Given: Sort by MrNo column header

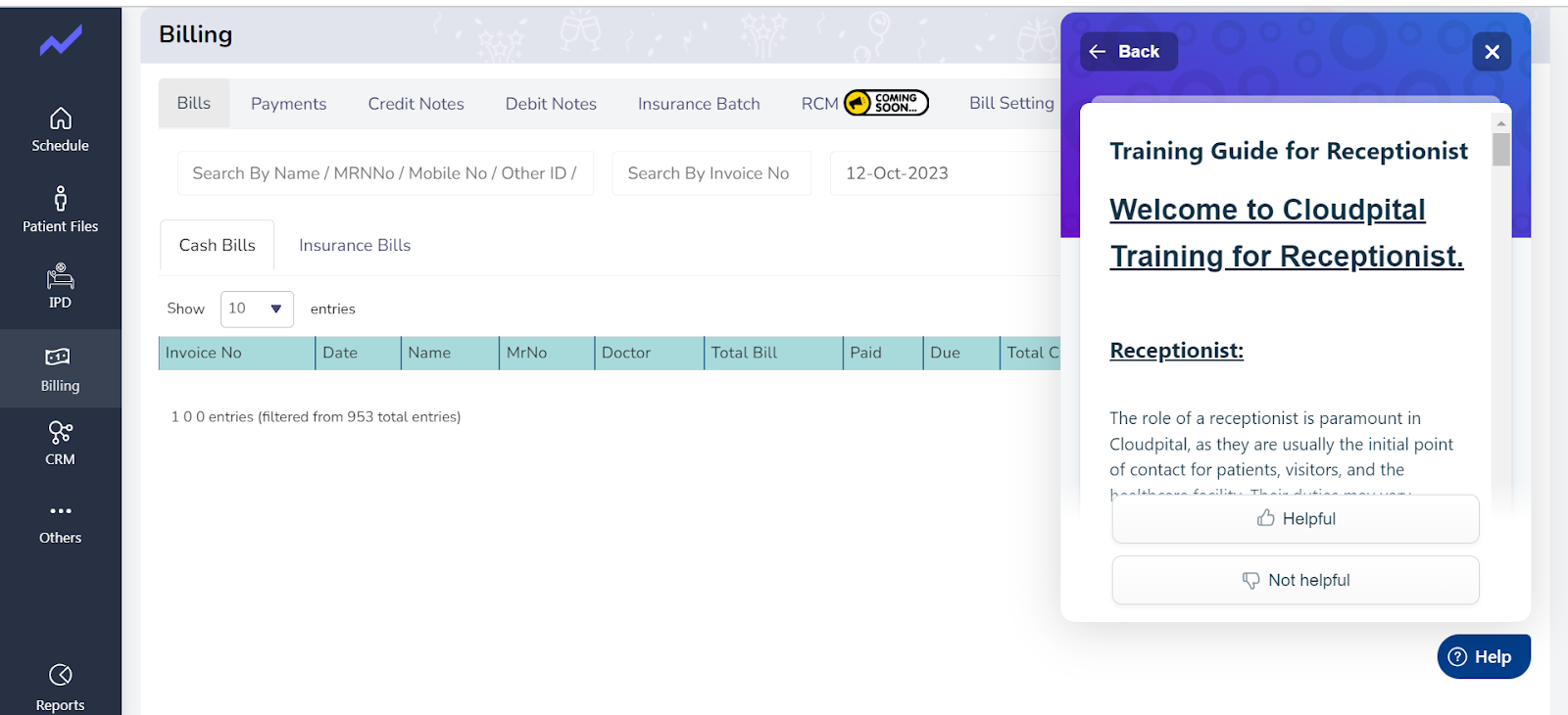Looking at the screenshot, I should point(547,353).
